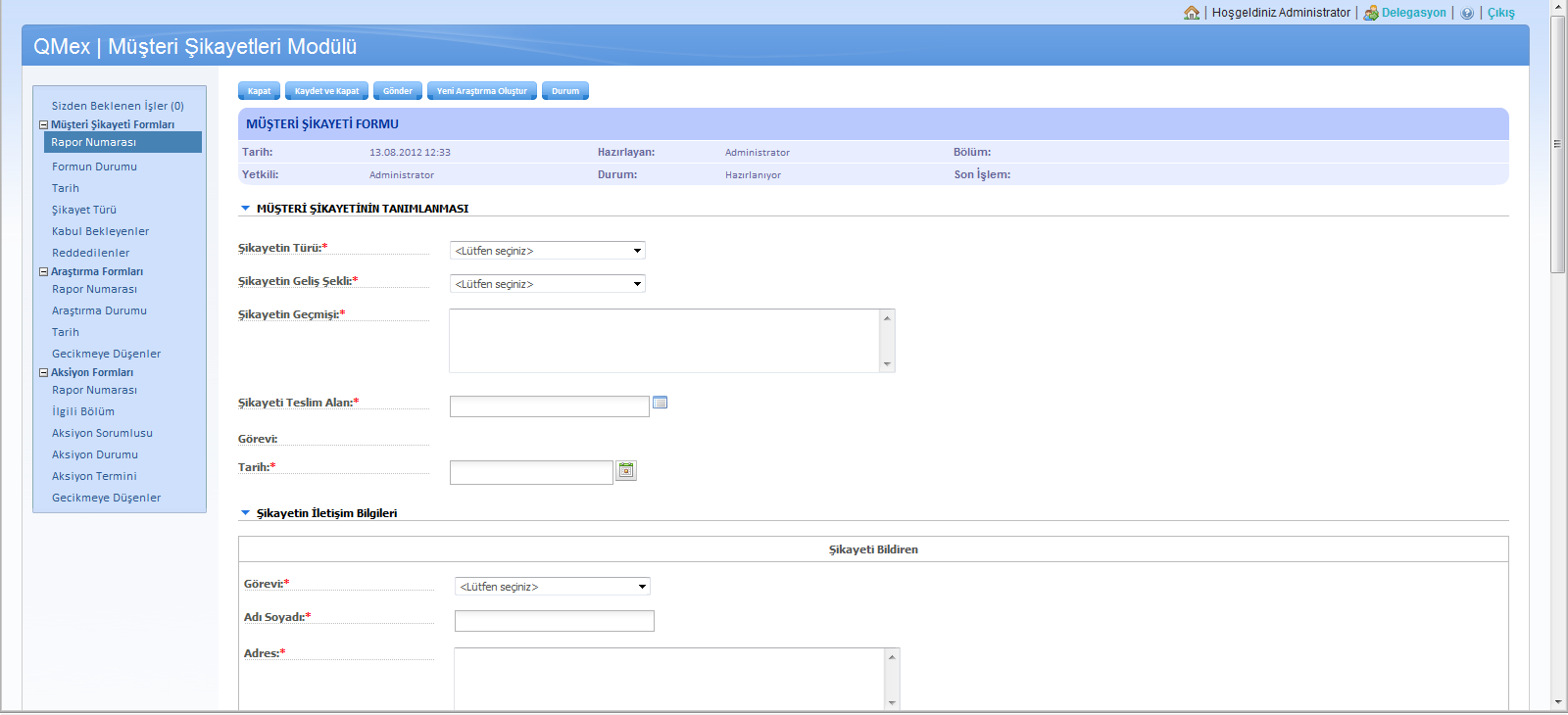The width and height of the screenshot is (1568, 715).
Task: Open the calendar picker for Tarih
Action: point(626,471)
